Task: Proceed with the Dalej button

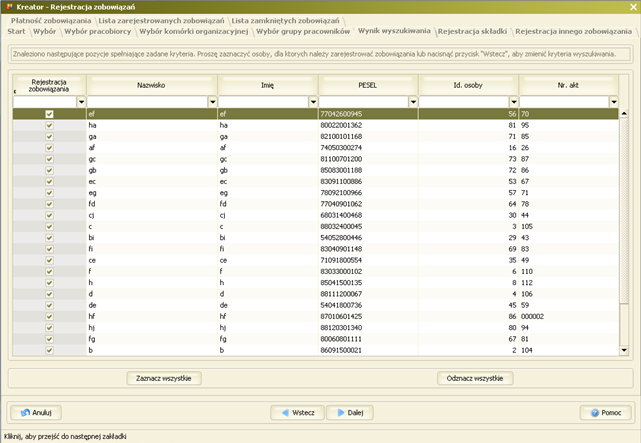Action: point(350,412)
